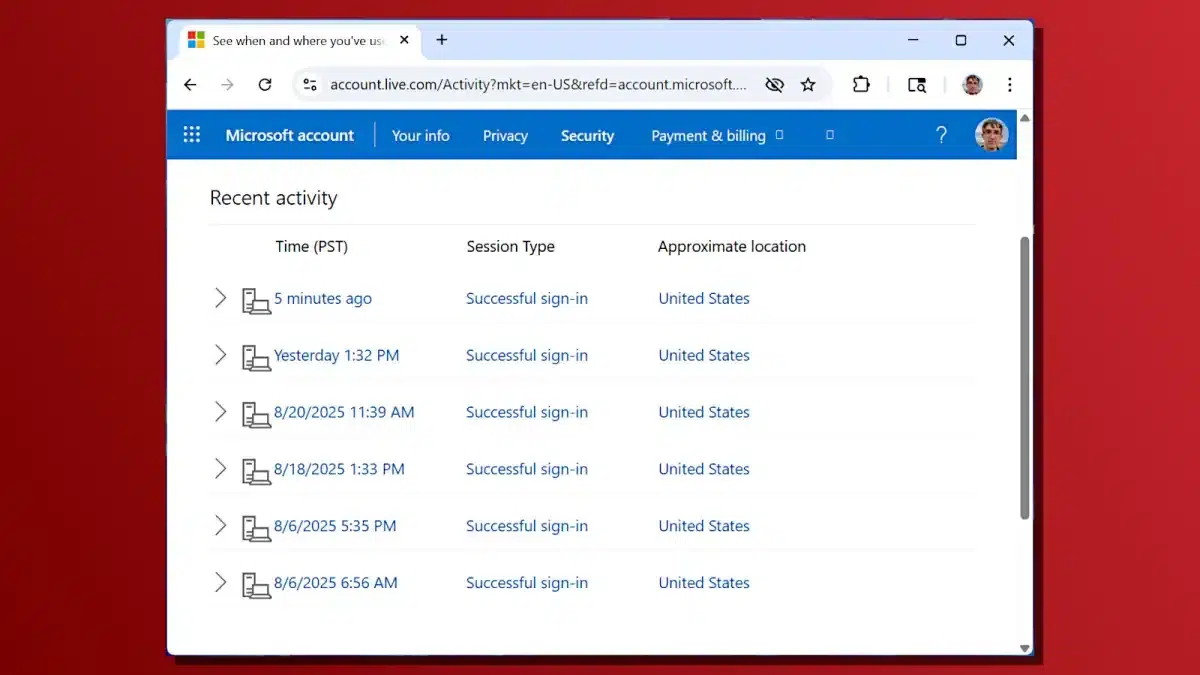Click the Chrome profile avatar
The width and height of the screenshot is (1200, 675).
point(971,85)
